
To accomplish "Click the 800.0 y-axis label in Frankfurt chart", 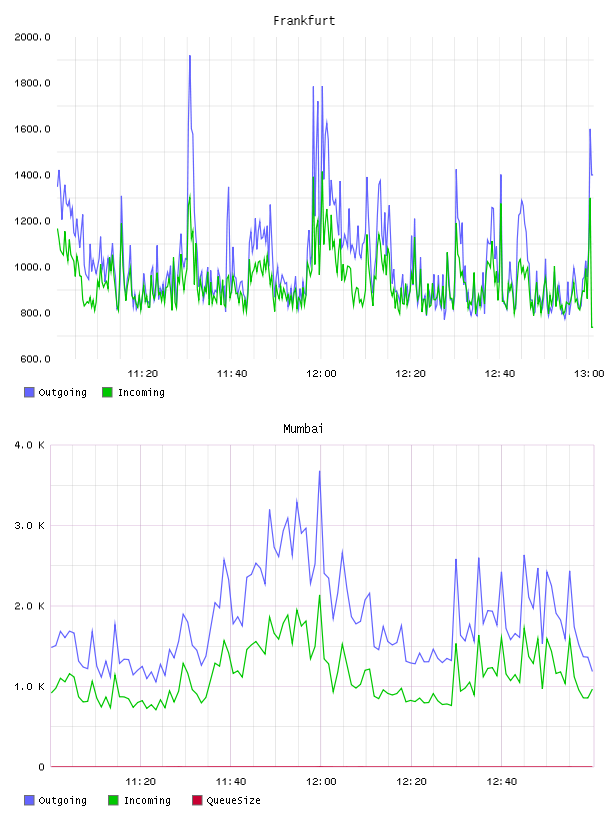I will click(35, 313).
